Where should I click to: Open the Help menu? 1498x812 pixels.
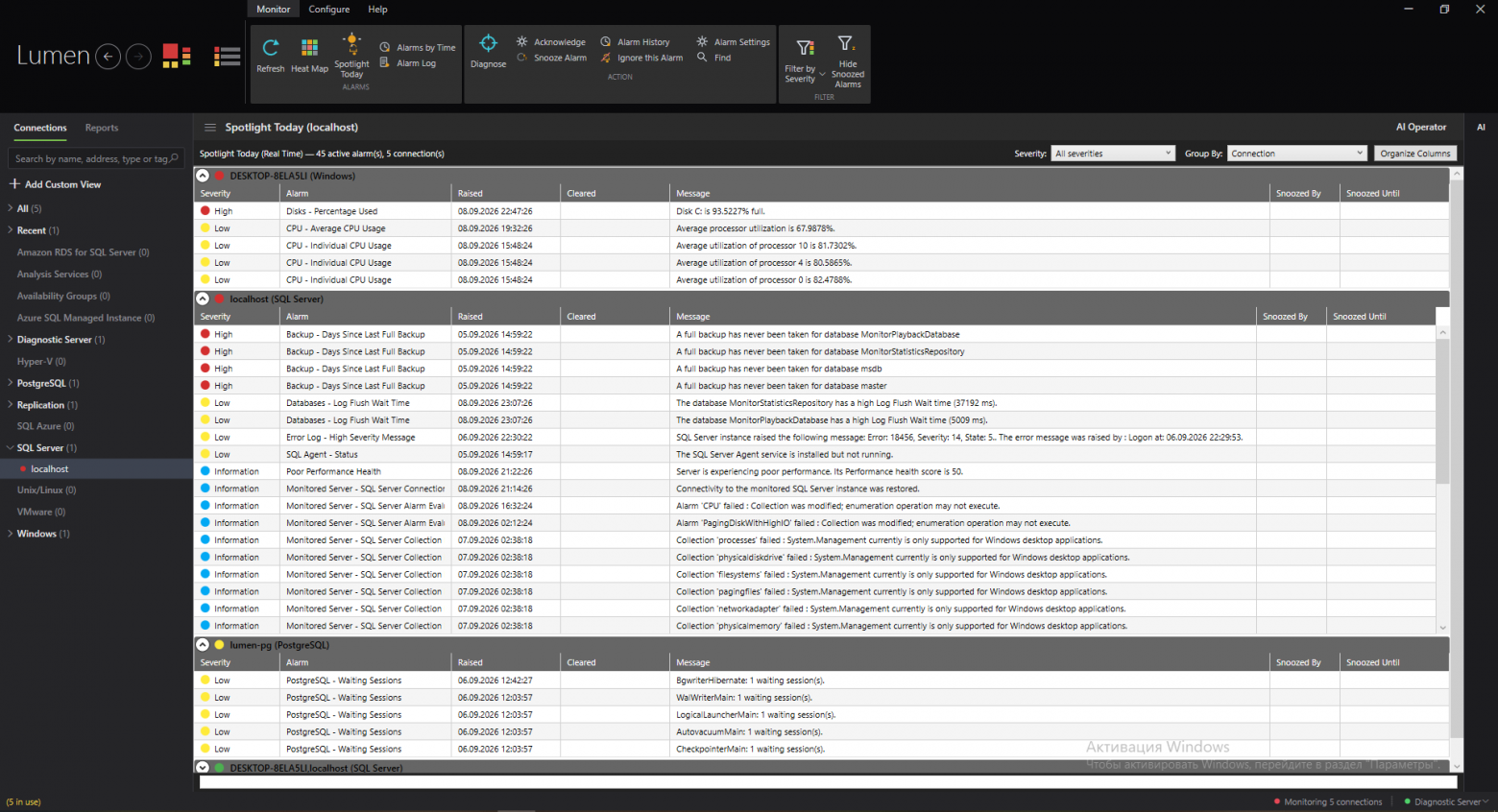click(378, 10)
